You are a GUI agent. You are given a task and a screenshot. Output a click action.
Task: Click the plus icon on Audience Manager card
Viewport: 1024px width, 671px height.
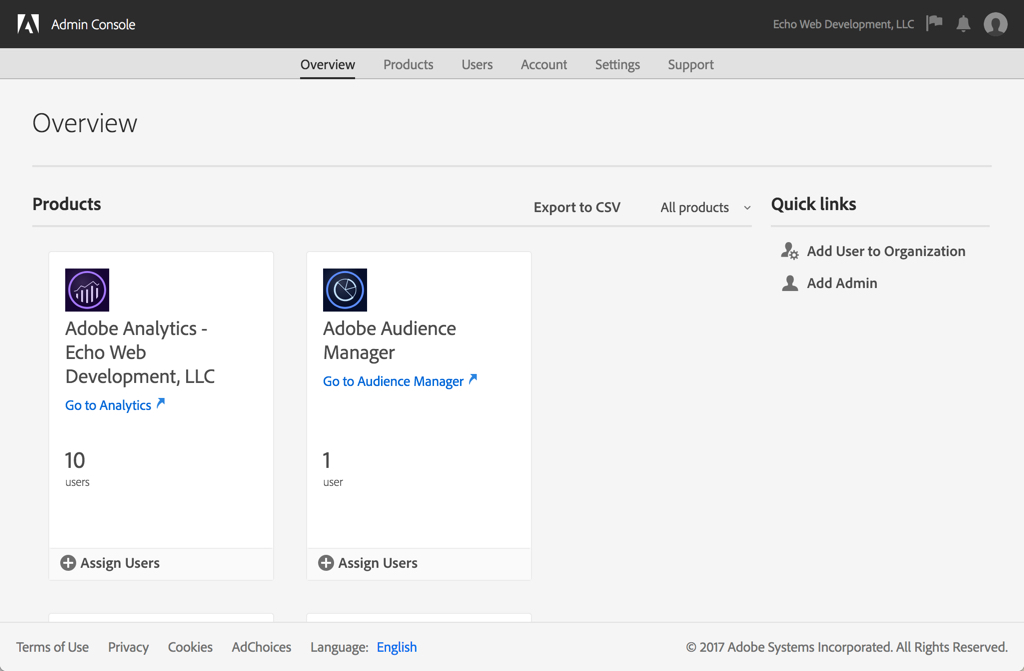[x=326, y=563]
